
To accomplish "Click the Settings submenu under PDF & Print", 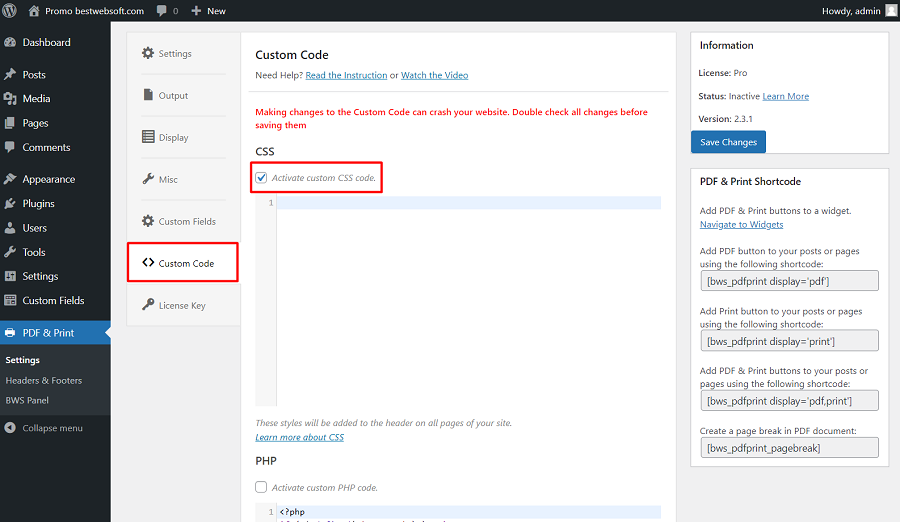I will coord(22,360).
